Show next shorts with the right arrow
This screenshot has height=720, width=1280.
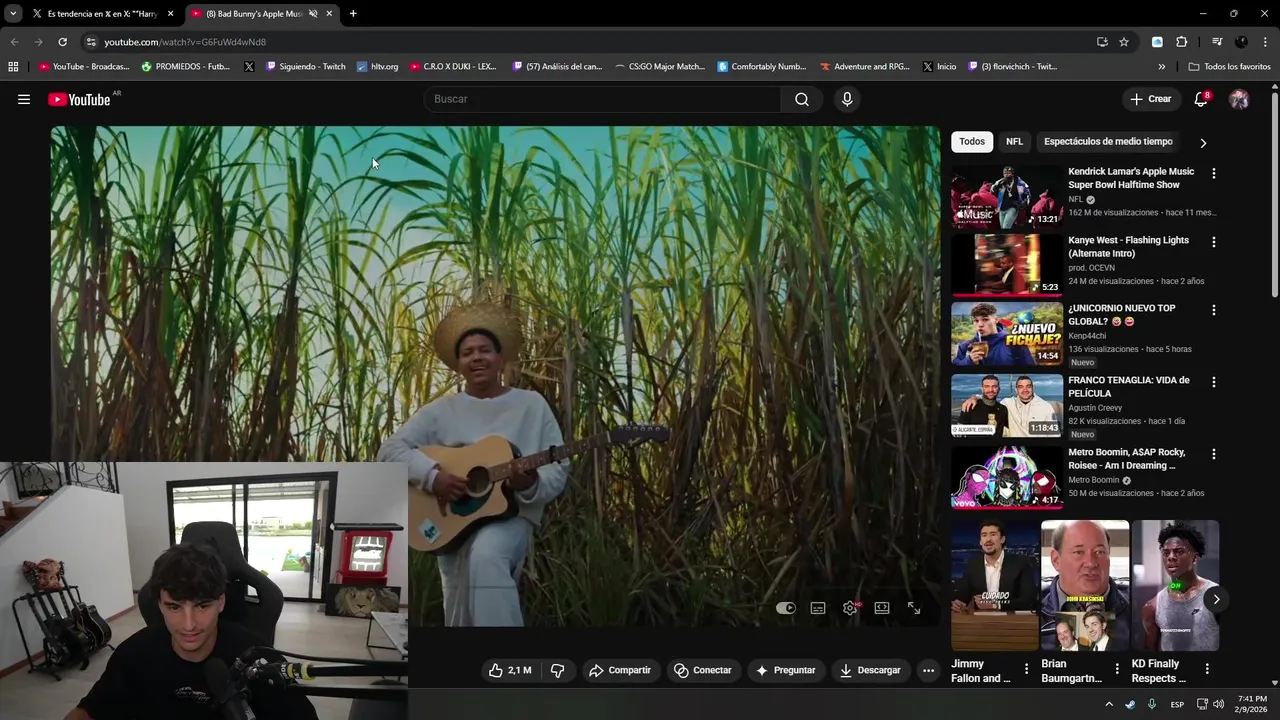1216,600
